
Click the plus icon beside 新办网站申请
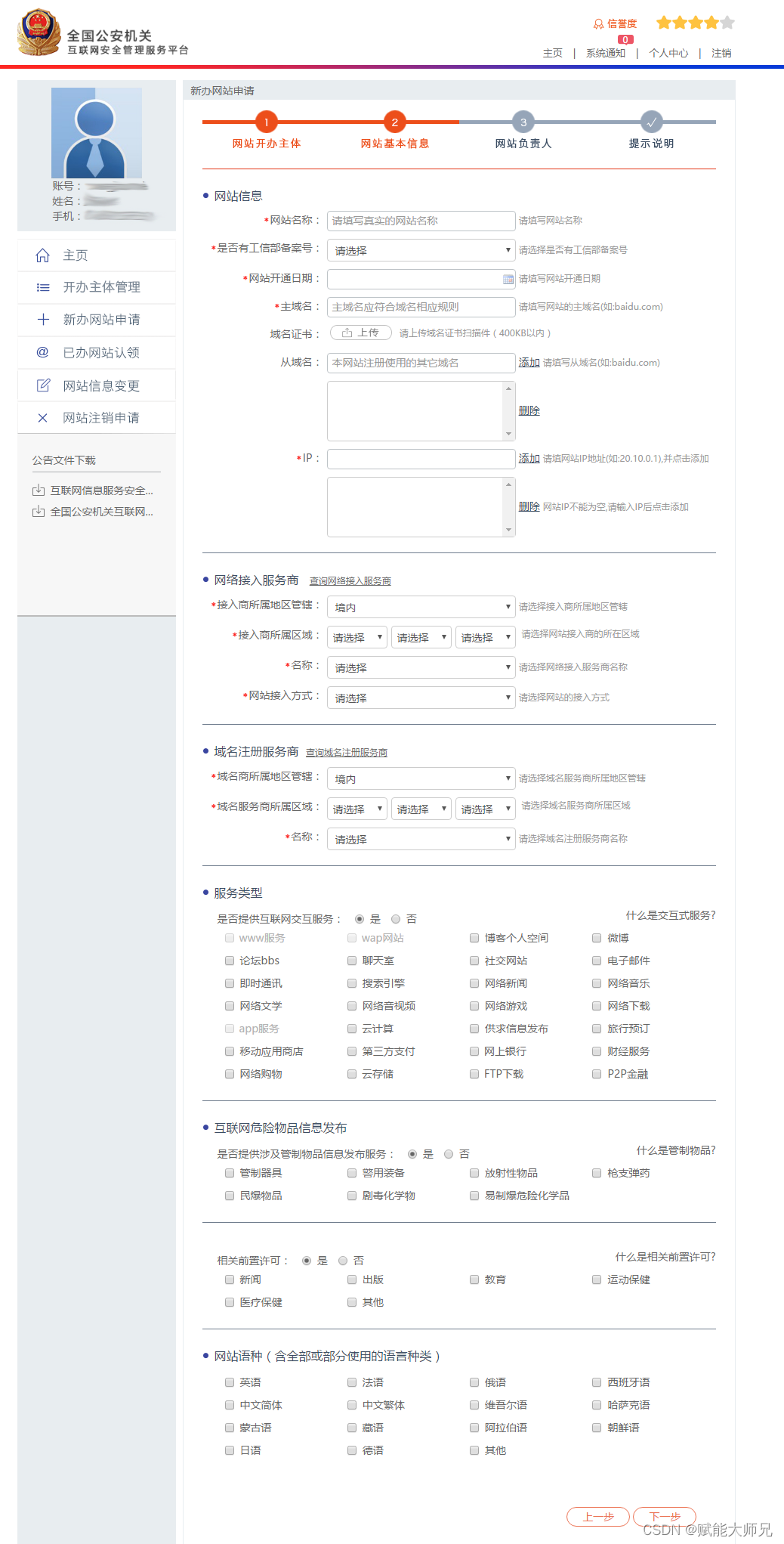pos(43,320)
